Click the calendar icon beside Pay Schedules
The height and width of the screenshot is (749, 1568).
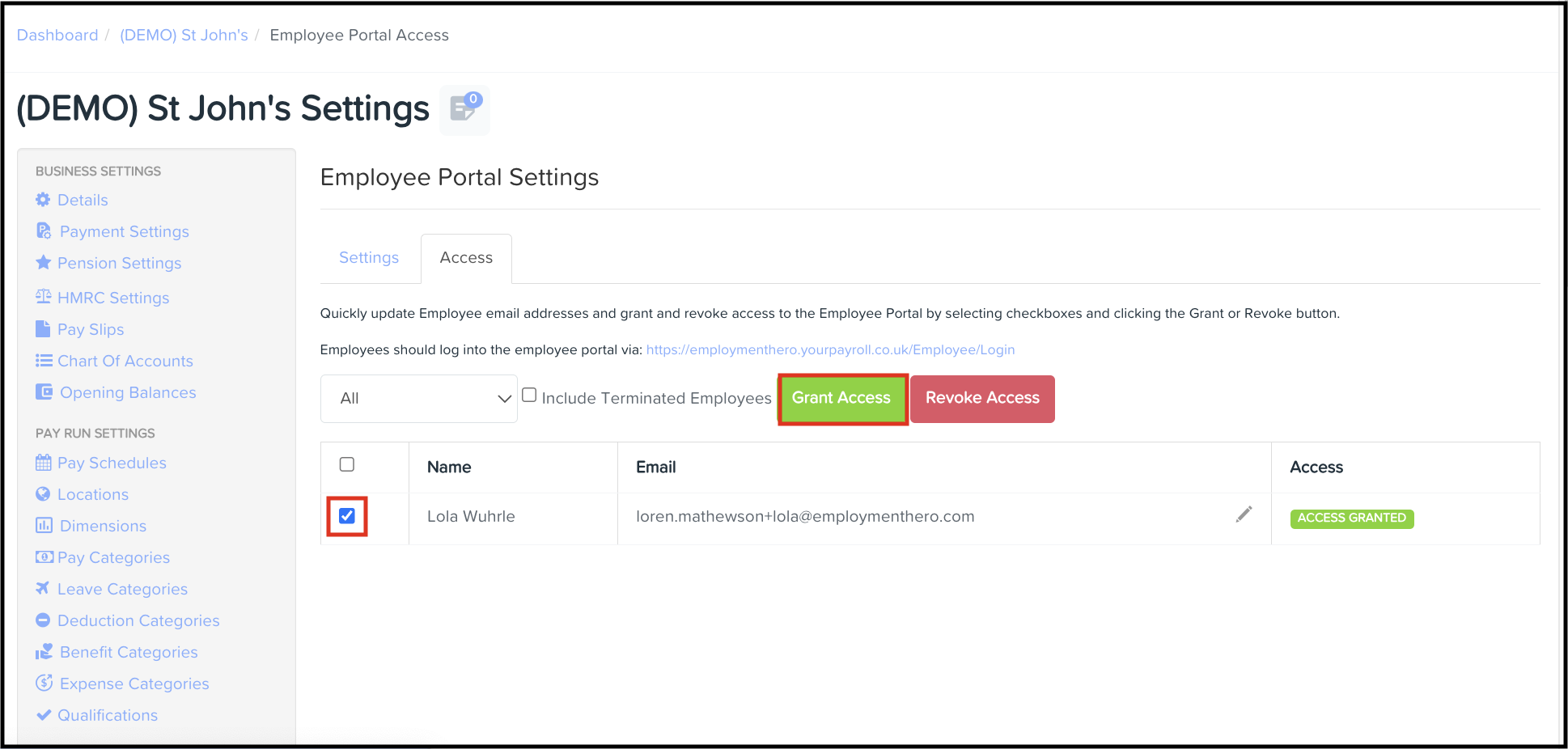coord(43,463)
